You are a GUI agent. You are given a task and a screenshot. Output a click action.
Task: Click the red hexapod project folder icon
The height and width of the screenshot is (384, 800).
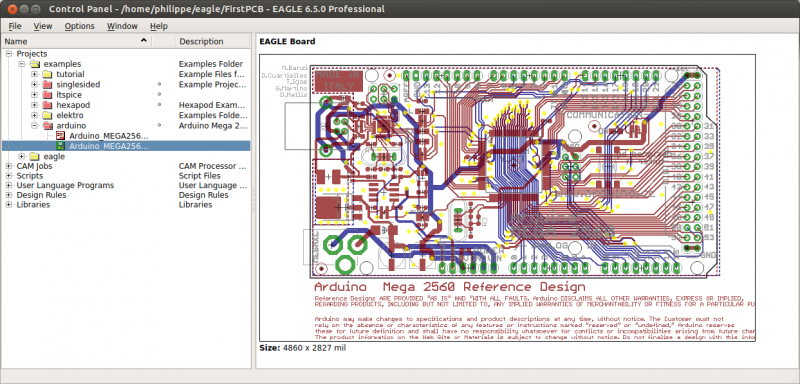pos(47,105)
